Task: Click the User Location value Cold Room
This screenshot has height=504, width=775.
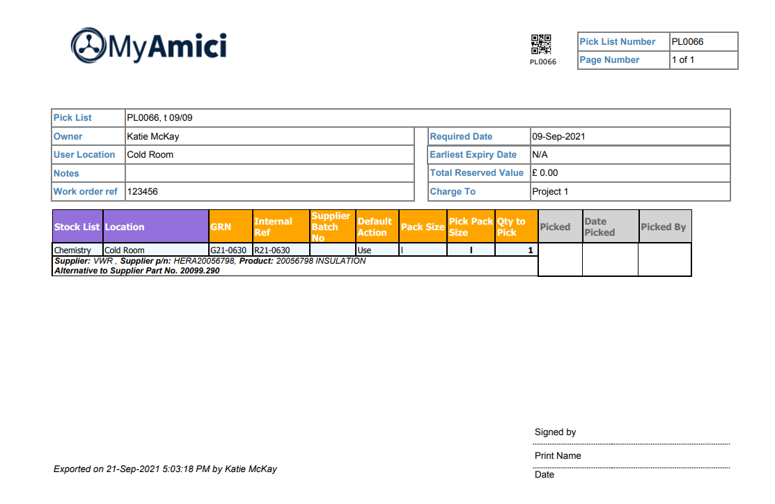Action: tap(150, 155)
